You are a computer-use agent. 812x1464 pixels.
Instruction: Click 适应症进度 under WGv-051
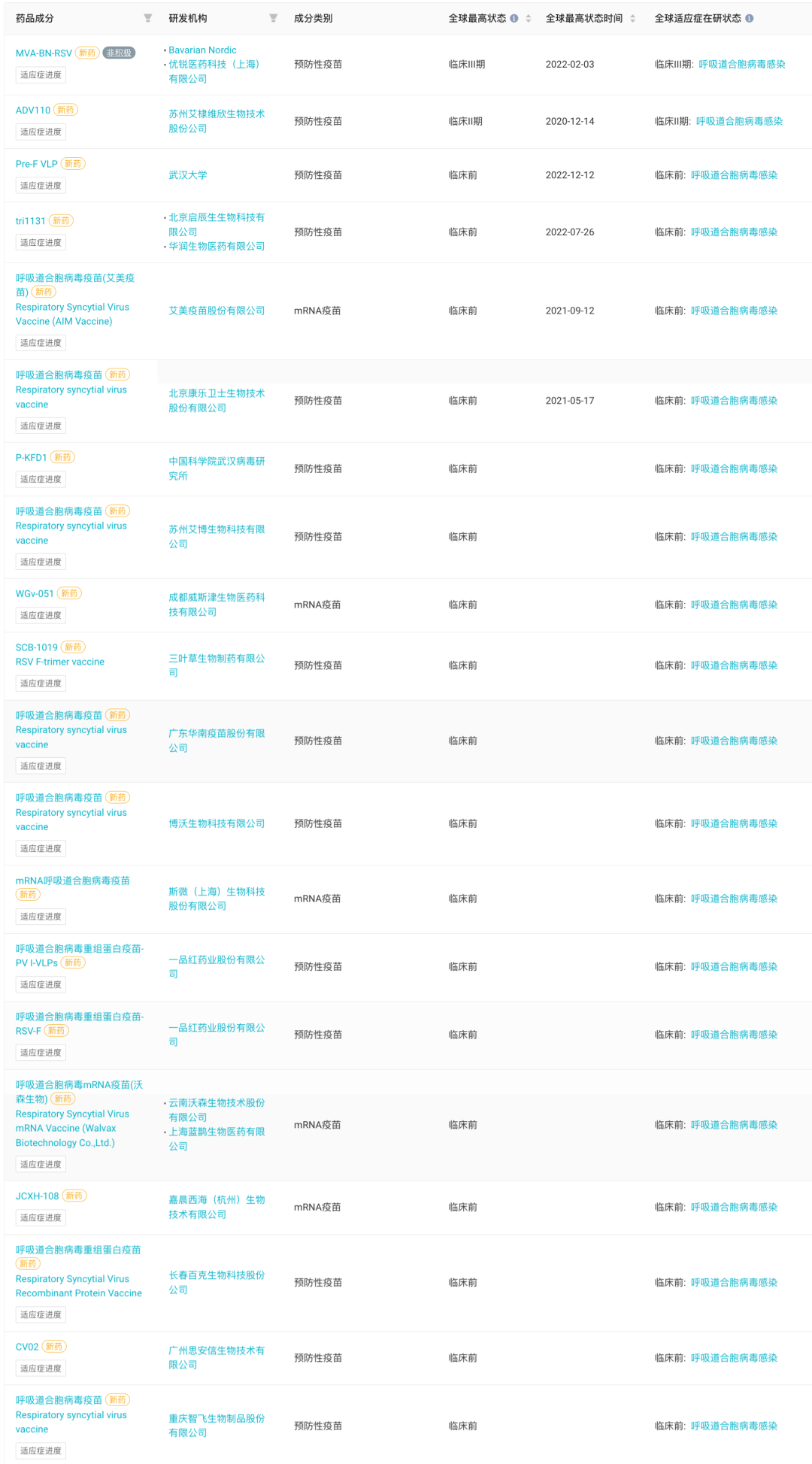[x=41, y=616]
